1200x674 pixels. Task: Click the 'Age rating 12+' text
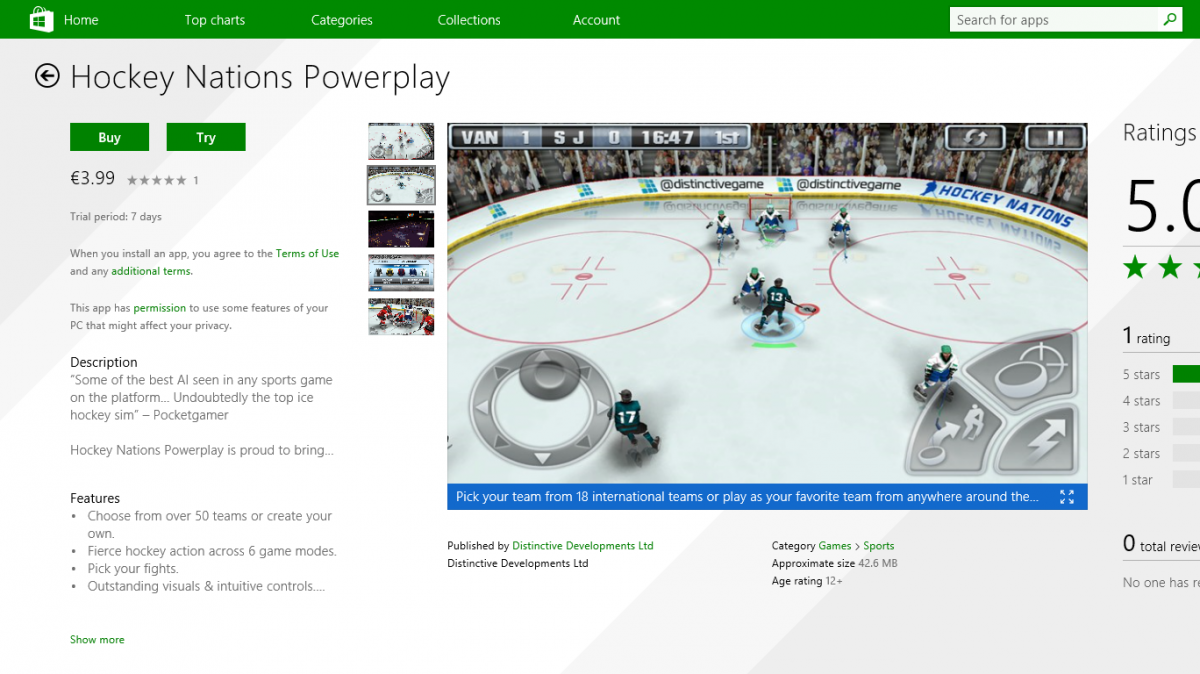pos(807,581)
